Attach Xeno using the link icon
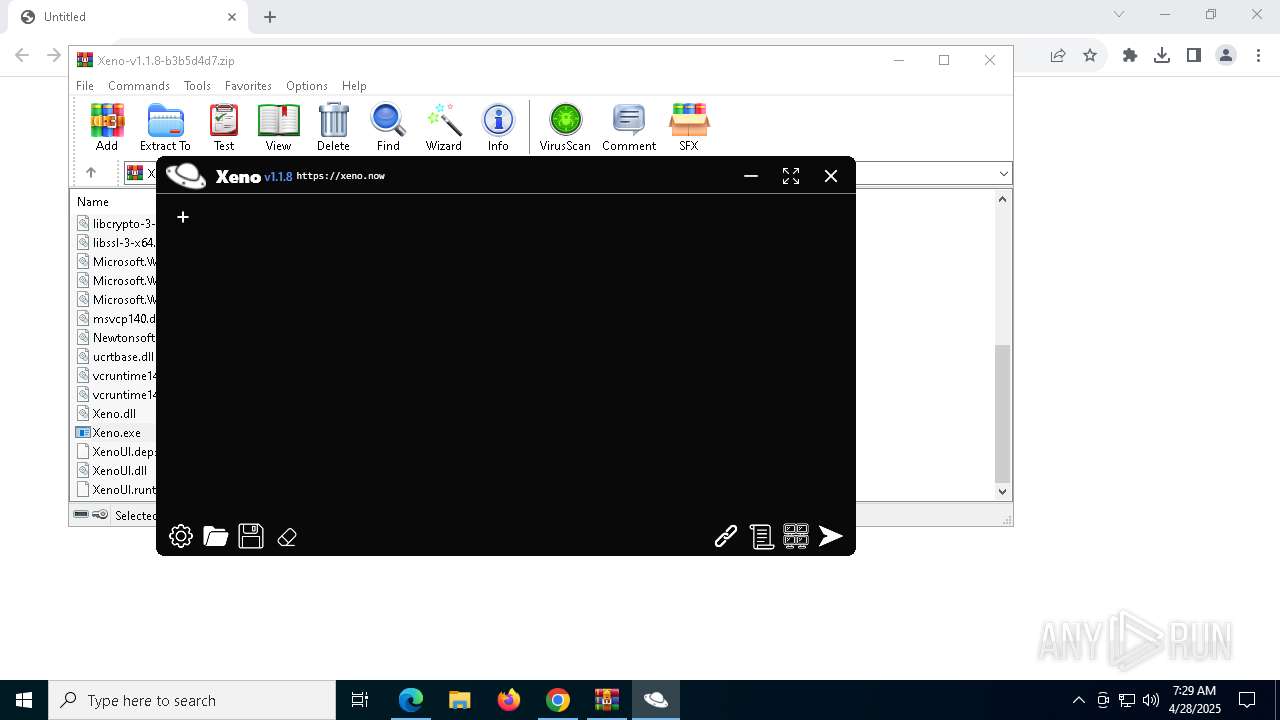This screenshot has height=720, width=1280. [x=726, y=536]
